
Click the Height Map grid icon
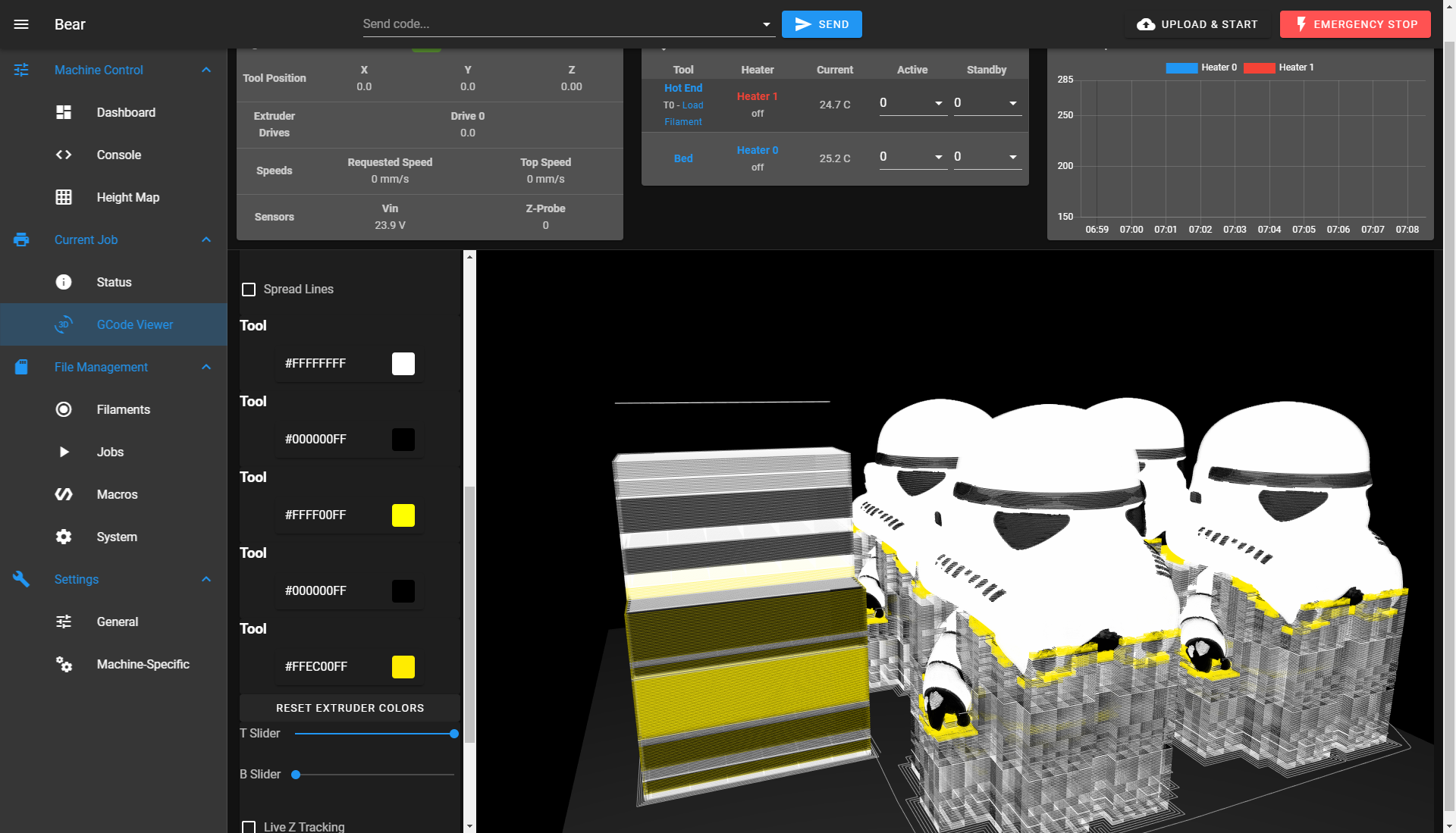coord(64,197)
